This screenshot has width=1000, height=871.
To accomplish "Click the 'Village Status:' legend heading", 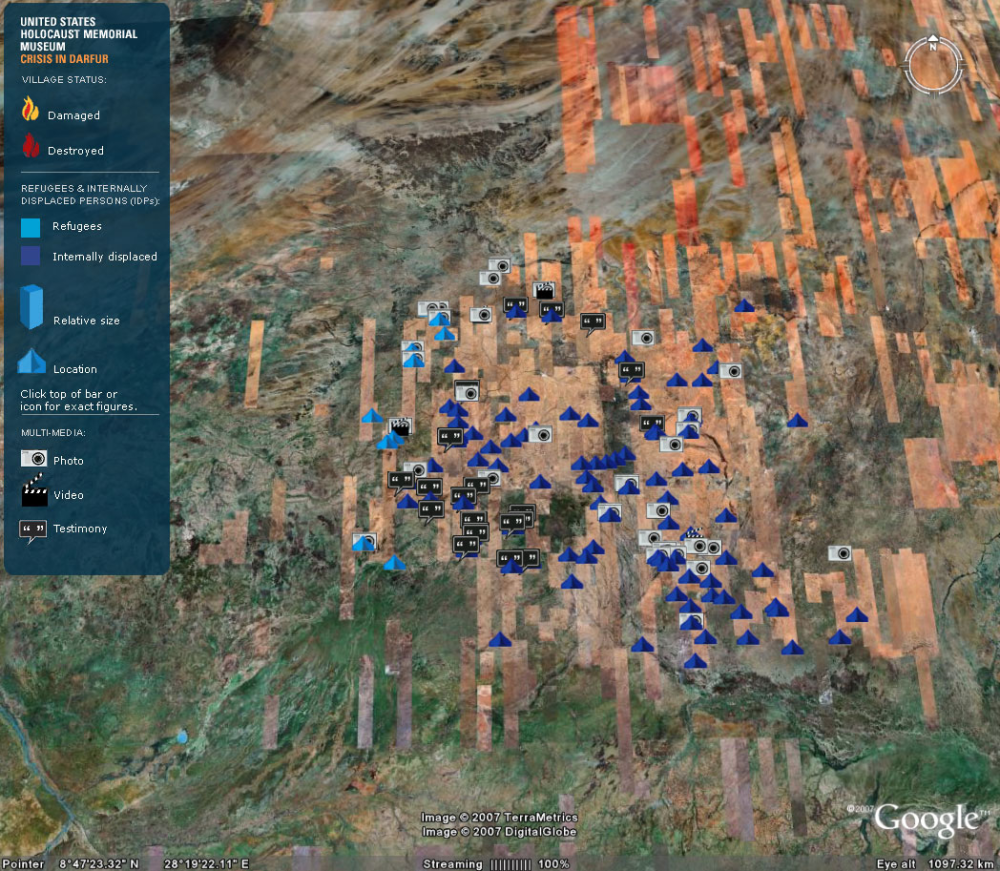I will (x=64, y=80).
